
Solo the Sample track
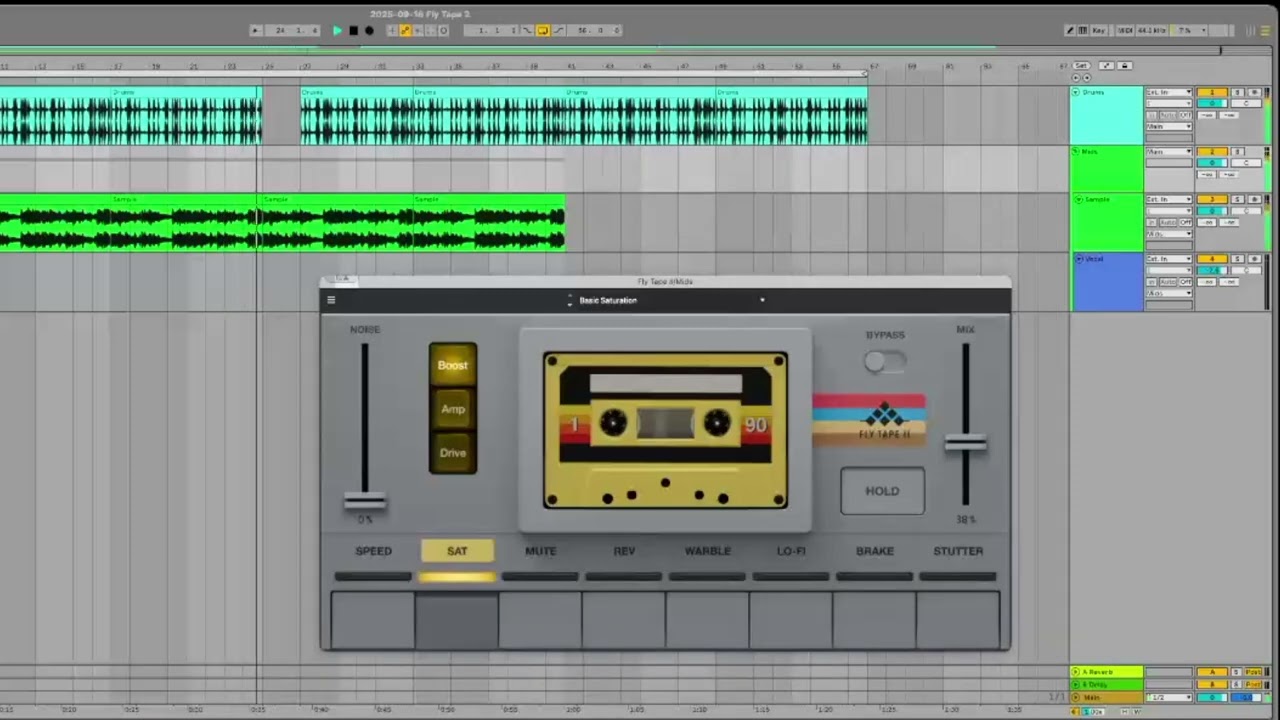pyautogui.click(x=1237, y=199)
